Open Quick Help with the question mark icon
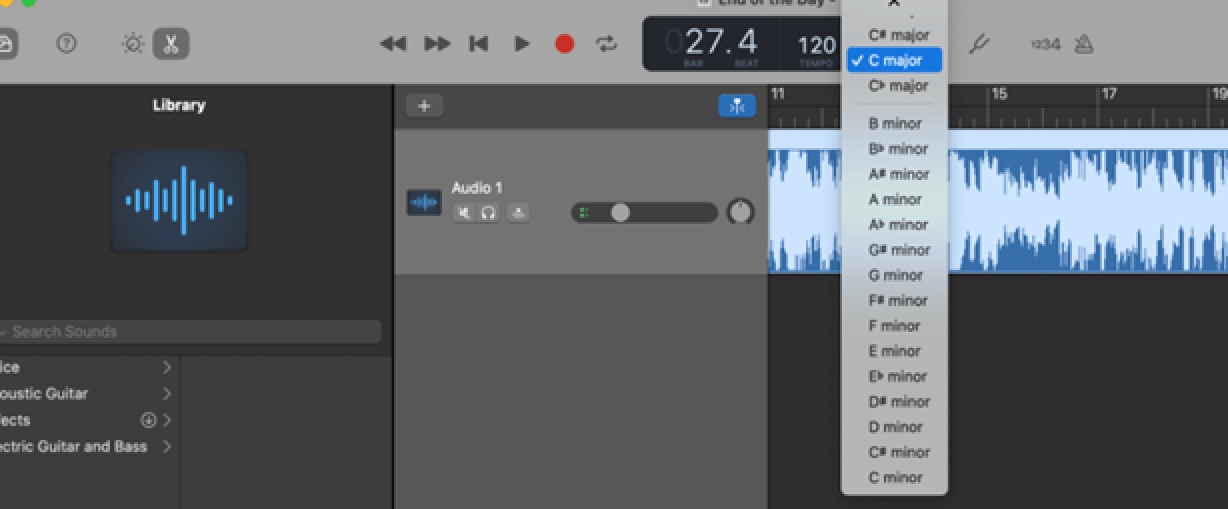1228x509 pixels. 66,44
